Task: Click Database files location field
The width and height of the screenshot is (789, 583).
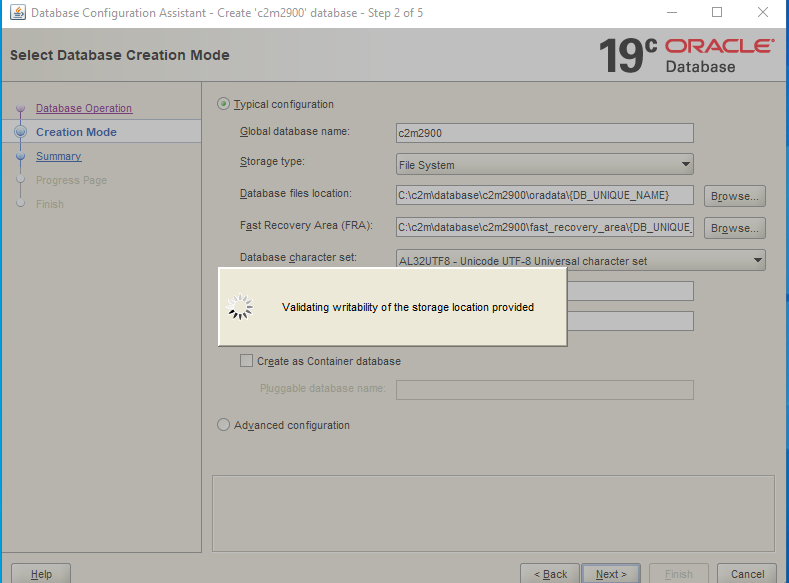Action: click(544, 195)
